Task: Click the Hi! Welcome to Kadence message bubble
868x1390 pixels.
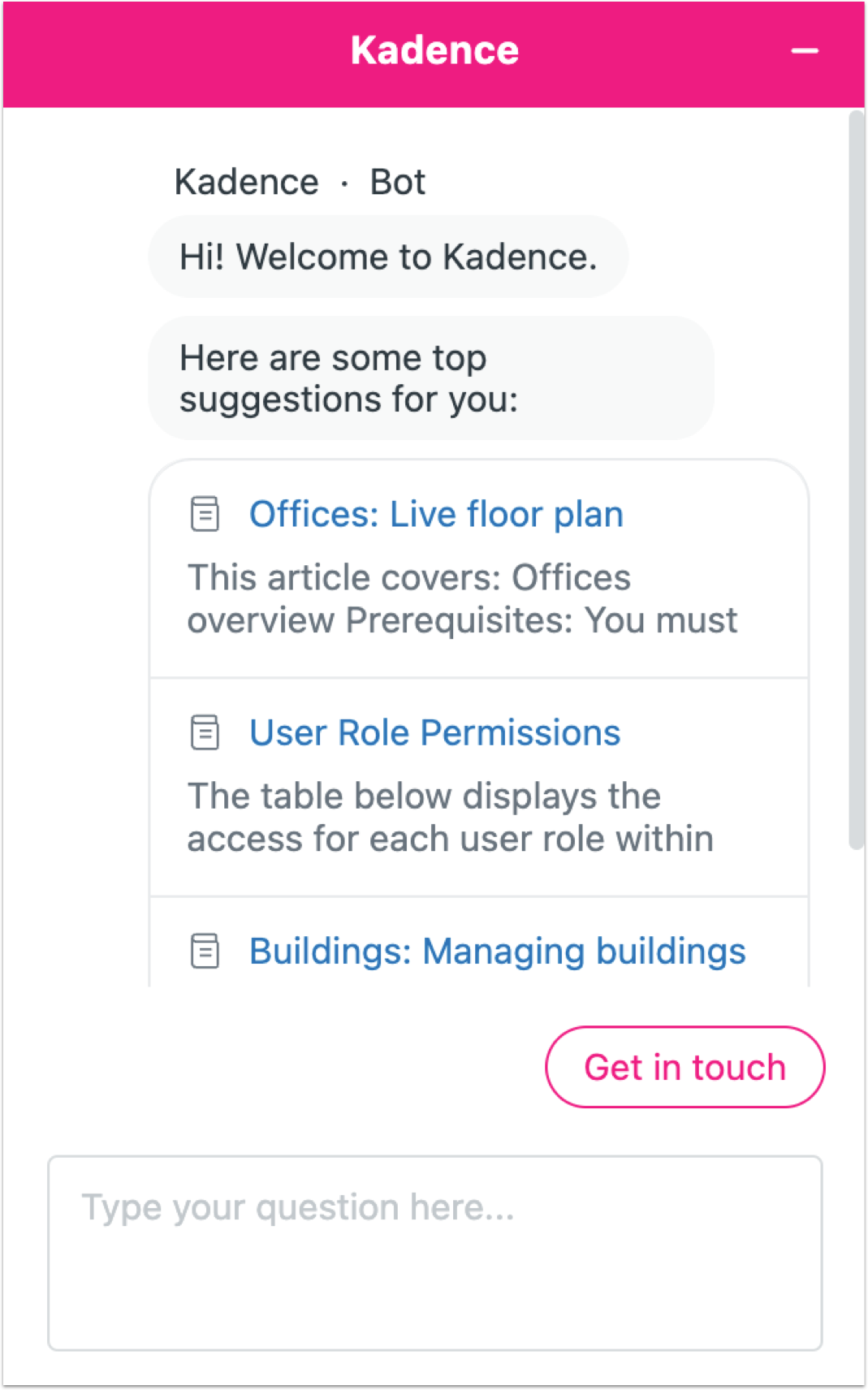Action: coord(388,257)
